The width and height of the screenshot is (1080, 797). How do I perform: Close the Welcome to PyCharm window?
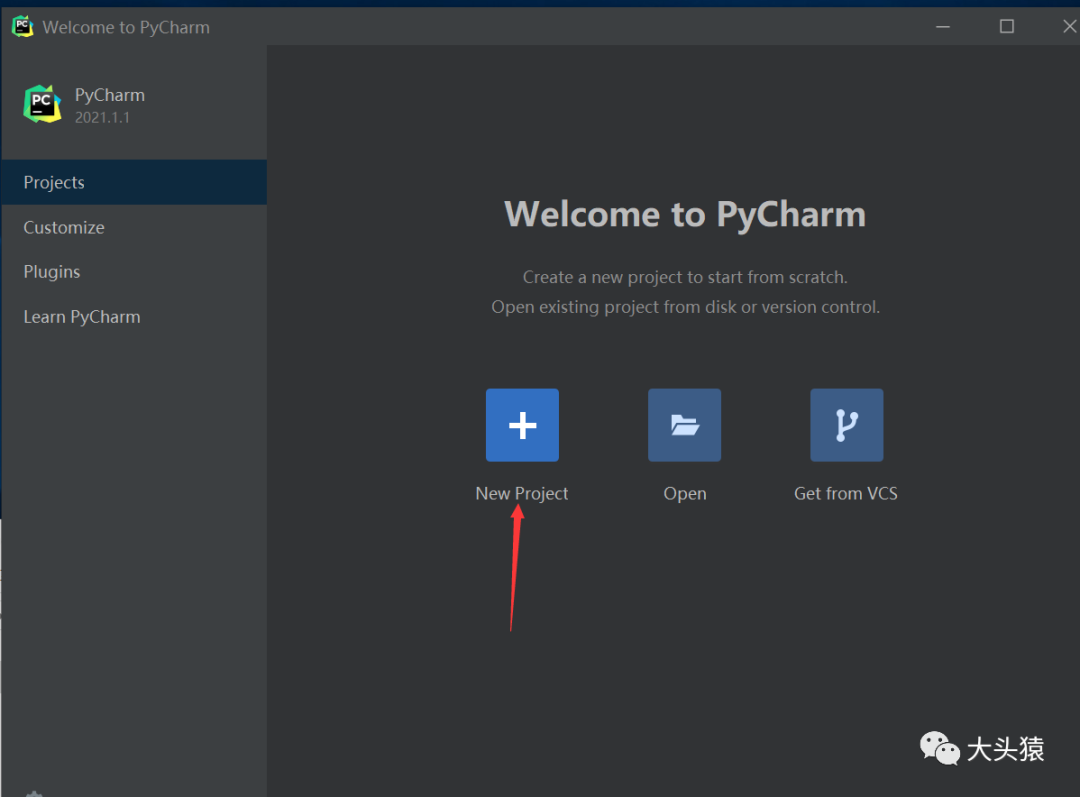(1068, 27)
